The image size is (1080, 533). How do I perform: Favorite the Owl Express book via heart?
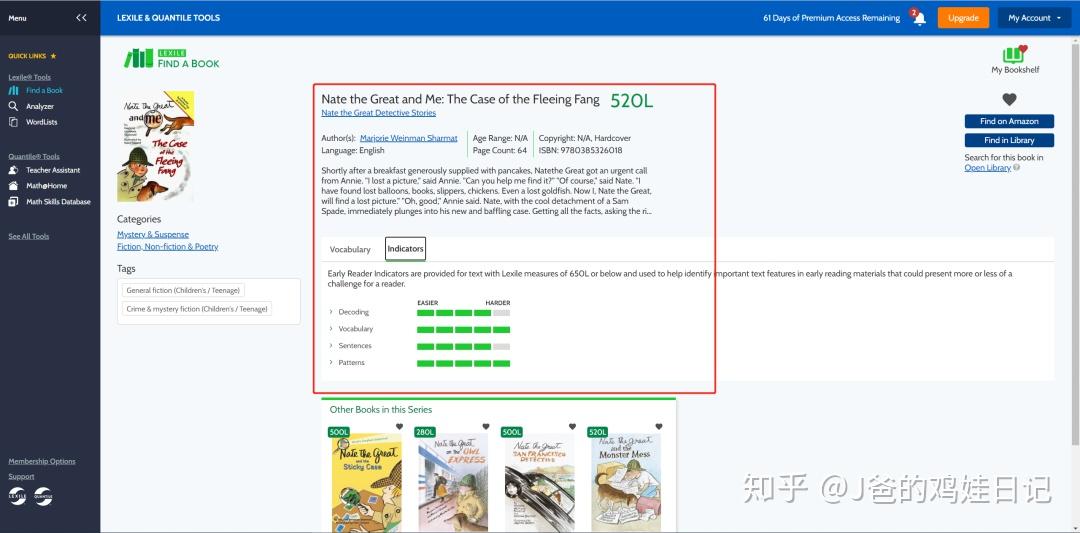click(486, 427)
